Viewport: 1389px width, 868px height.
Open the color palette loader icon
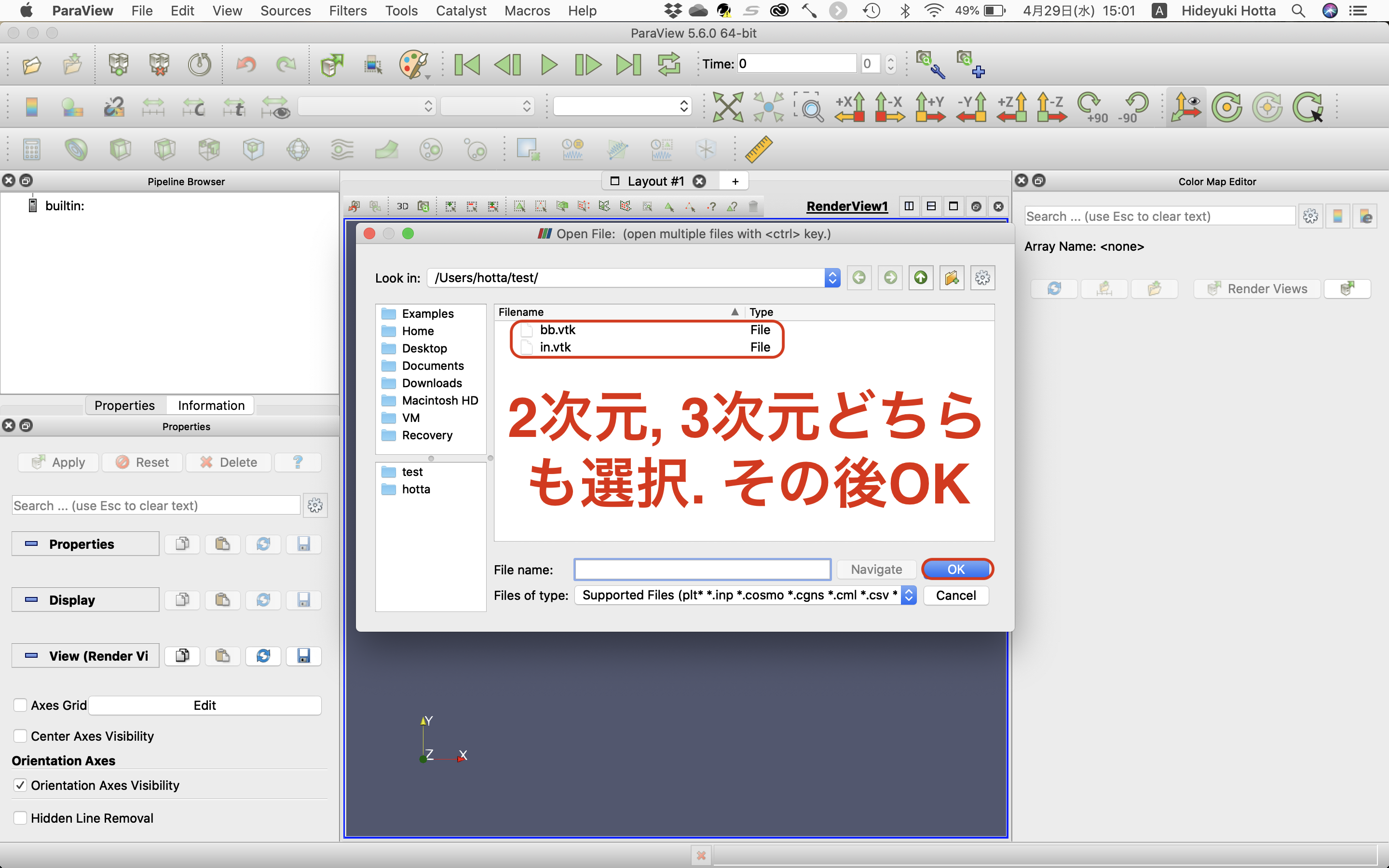[413, 64]
